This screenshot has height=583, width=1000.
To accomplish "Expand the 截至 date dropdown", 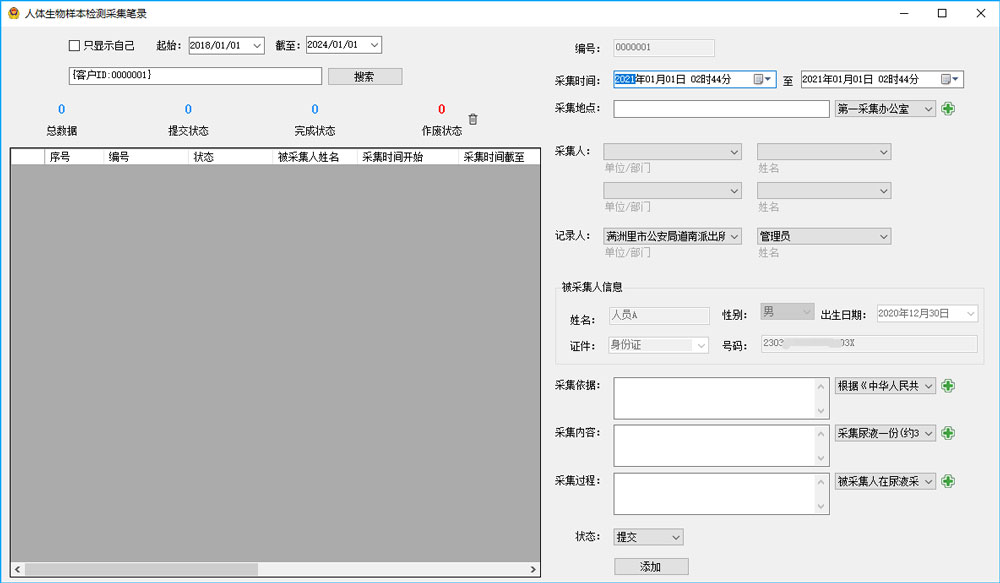I will 374,45.
